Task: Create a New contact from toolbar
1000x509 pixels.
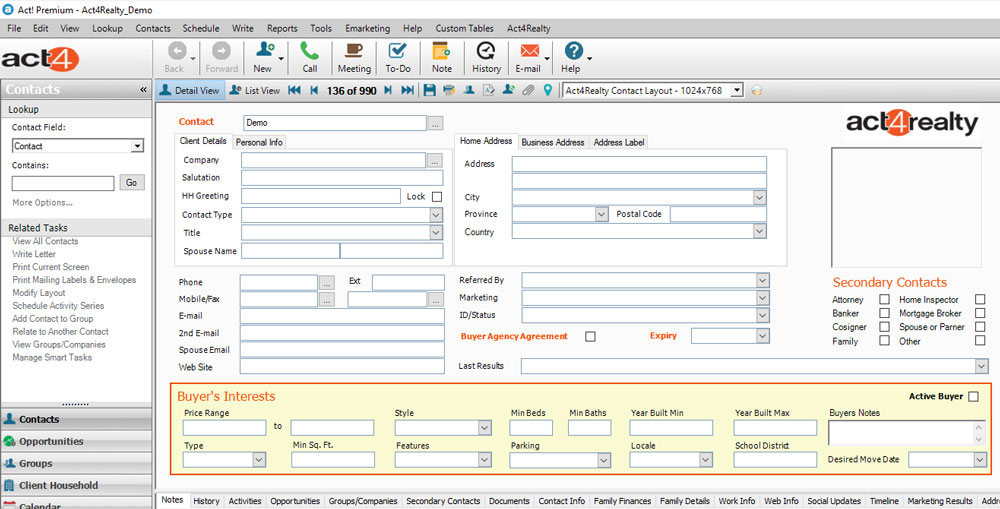Action: tap(264, 57)
